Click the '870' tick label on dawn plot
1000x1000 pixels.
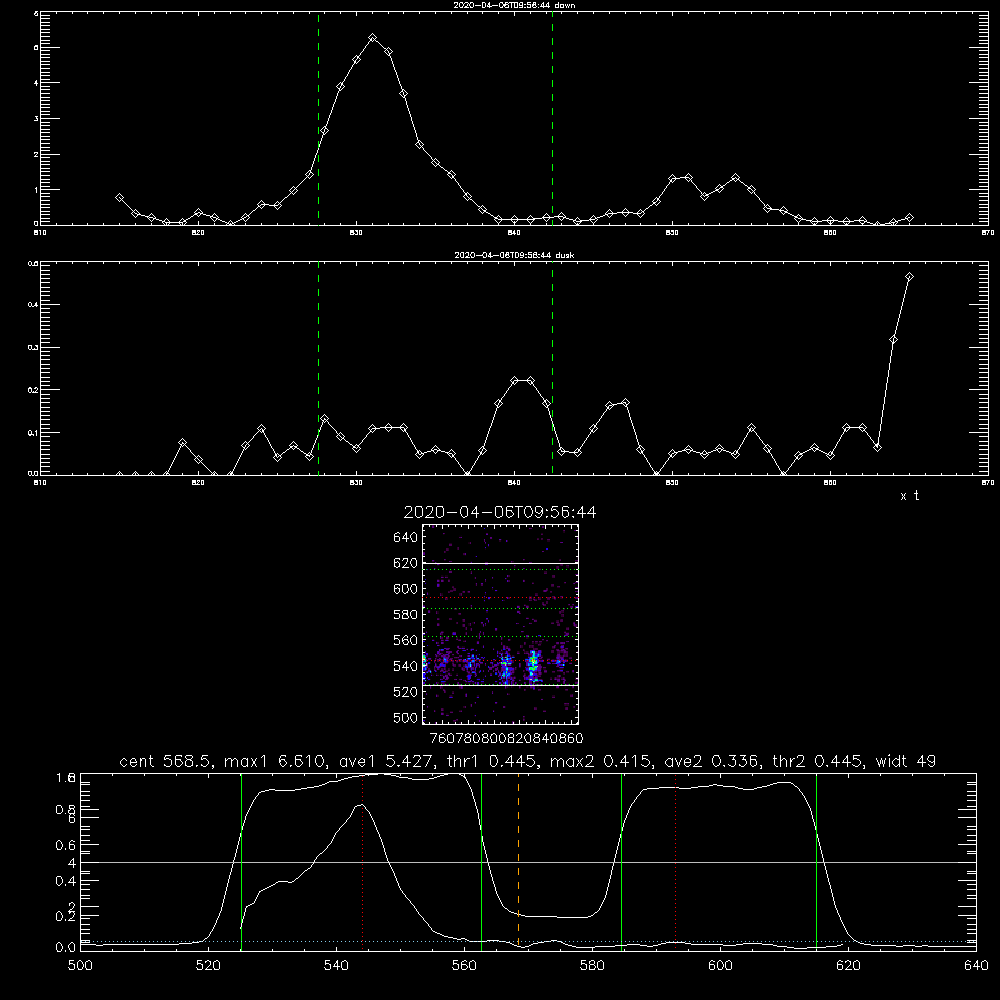[x=987, y=233]
